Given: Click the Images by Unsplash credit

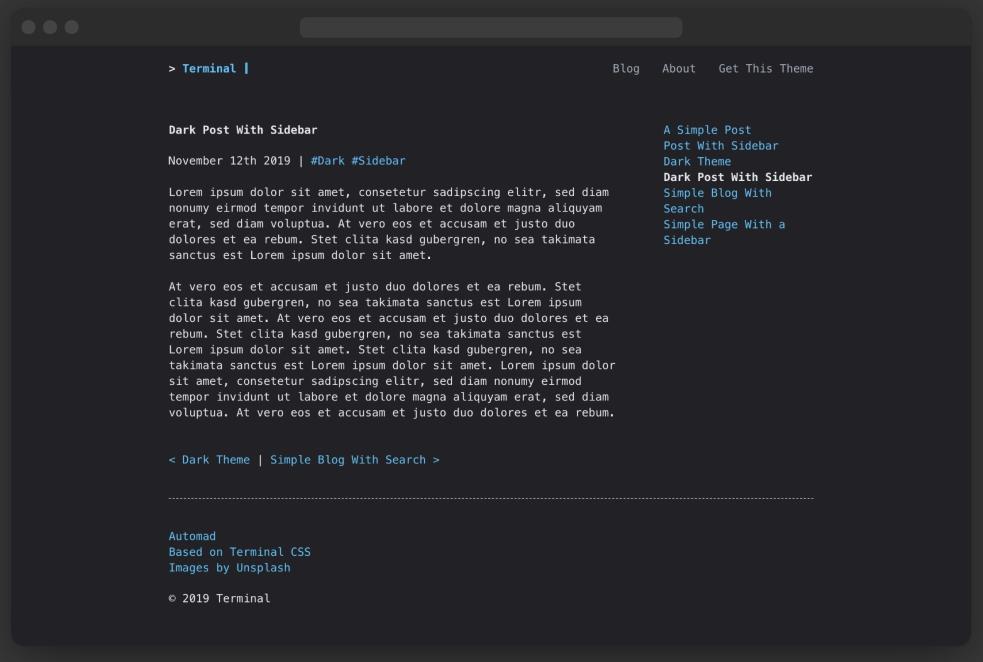Looking at the screenshot, I should 229,567.
